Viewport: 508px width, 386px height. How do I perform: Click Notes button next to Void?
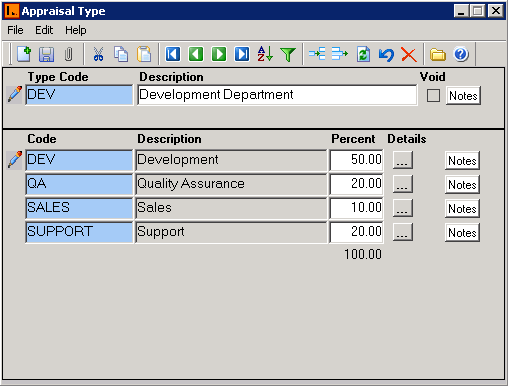[463, 96]
